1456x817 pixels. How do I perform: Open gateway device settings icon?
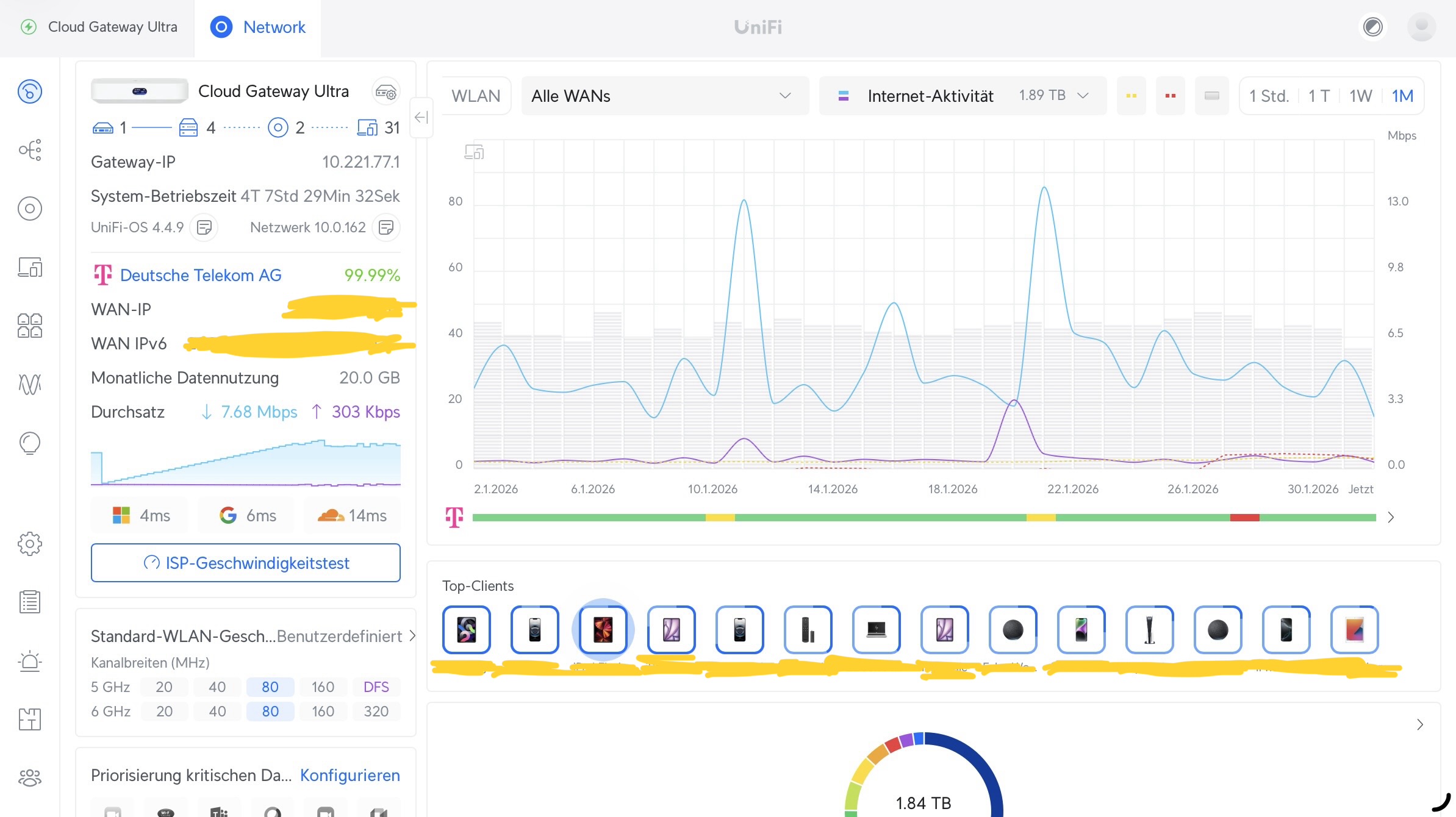[x=386, y=92]
